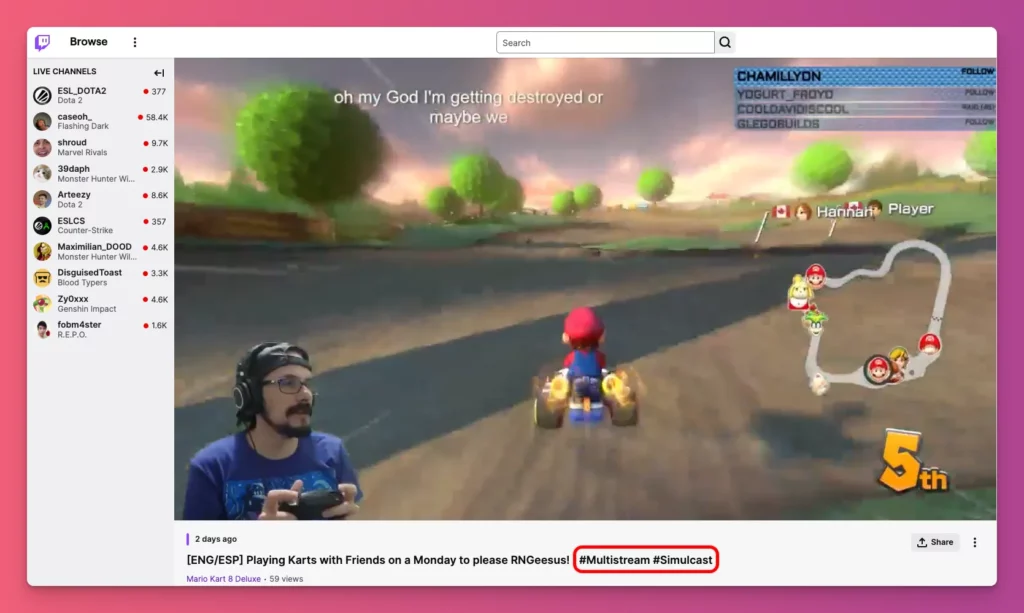The image size is (1024, 613).
Task: Open Zy0xxx's Genshin Impact stream
Action: click(80, 303)
